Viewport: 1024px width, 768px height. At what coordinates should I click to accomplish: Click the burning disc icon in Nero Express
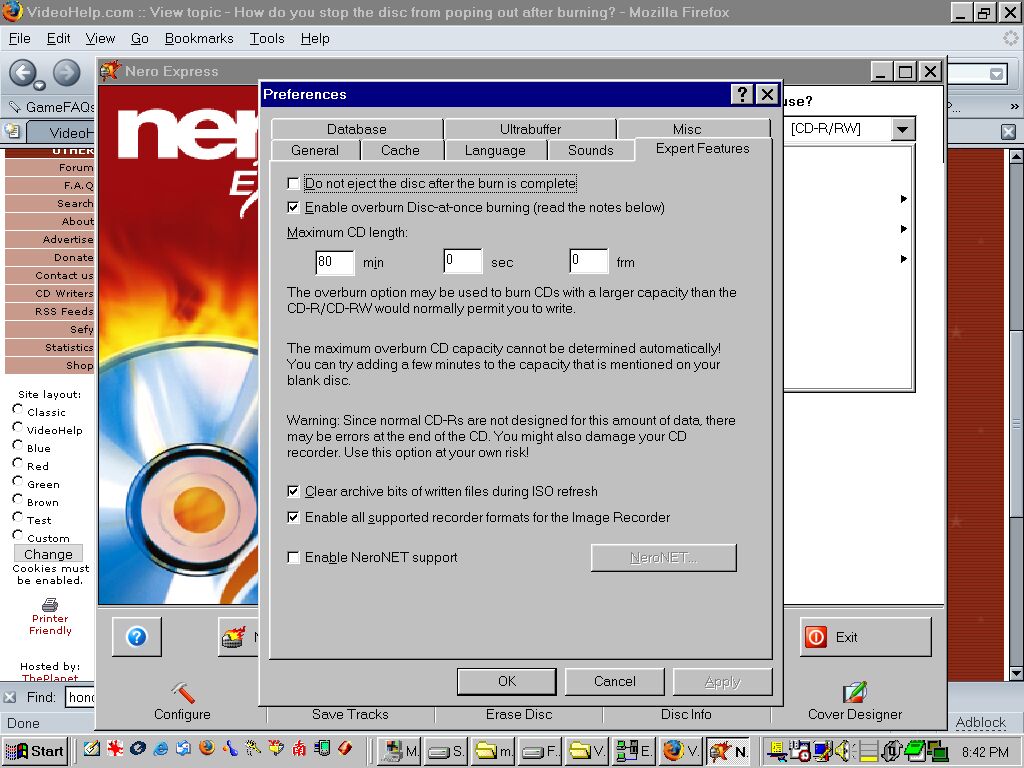coord(234,637)
